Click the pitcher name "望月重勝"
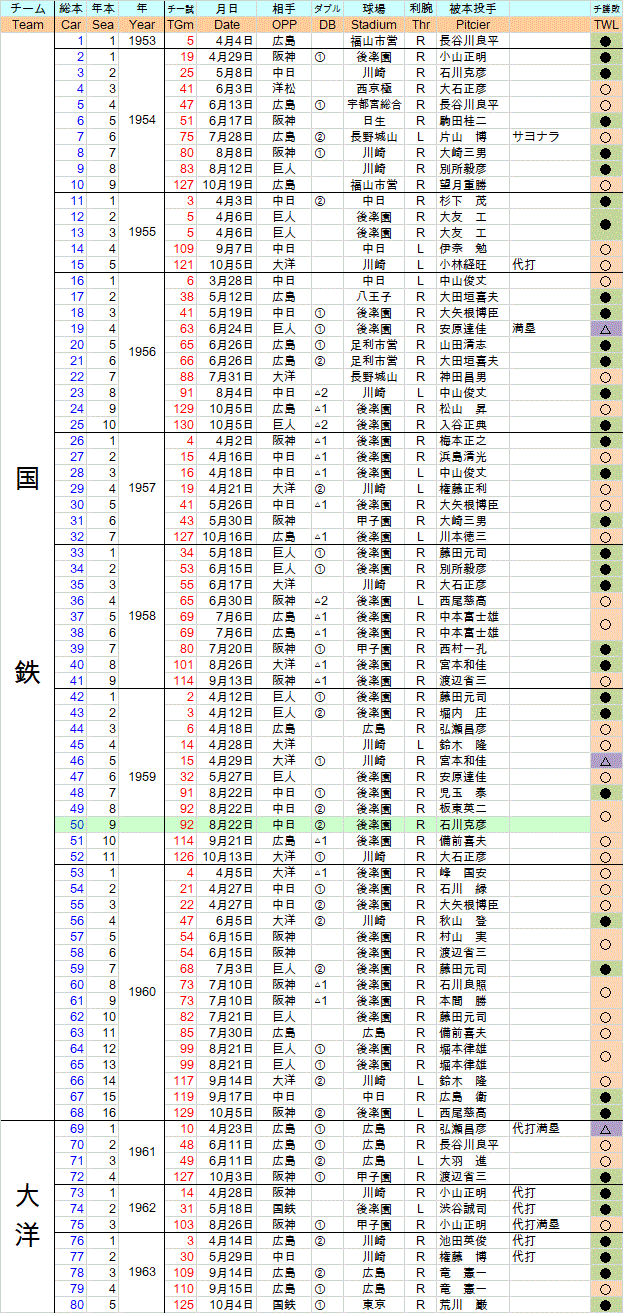The image size is (623, 1313). click(464, 184)
